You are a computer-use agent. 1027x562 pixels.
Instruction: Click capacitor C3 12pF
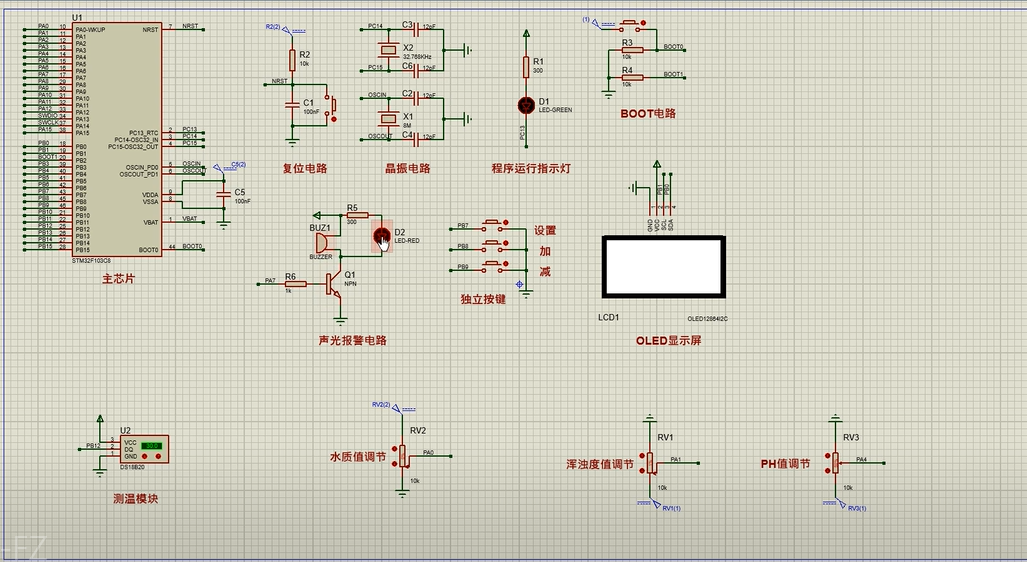(x=417, y=29)
